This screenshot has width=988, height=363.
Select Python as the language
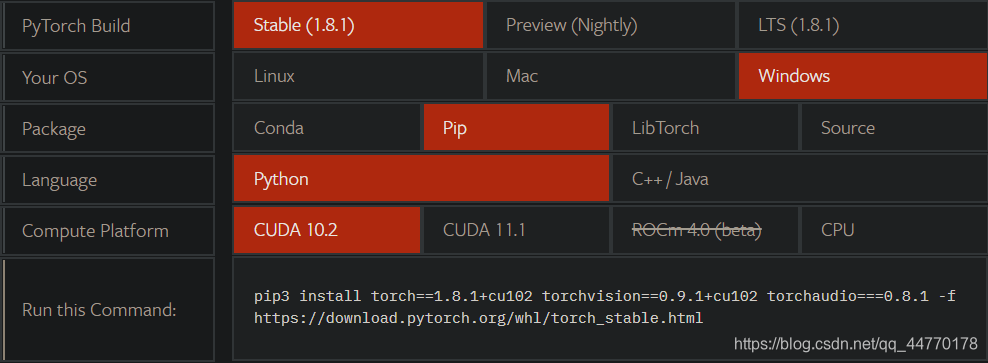point(421,179)
